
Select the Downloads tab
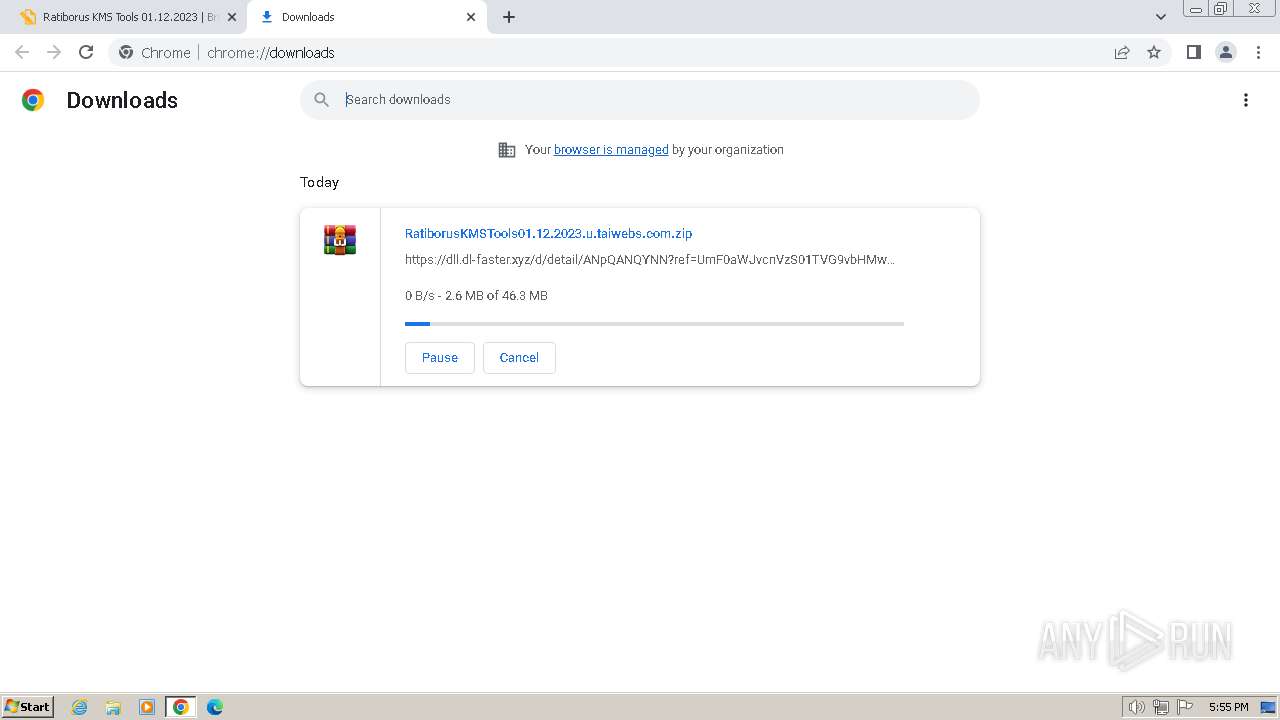(366, 17)
